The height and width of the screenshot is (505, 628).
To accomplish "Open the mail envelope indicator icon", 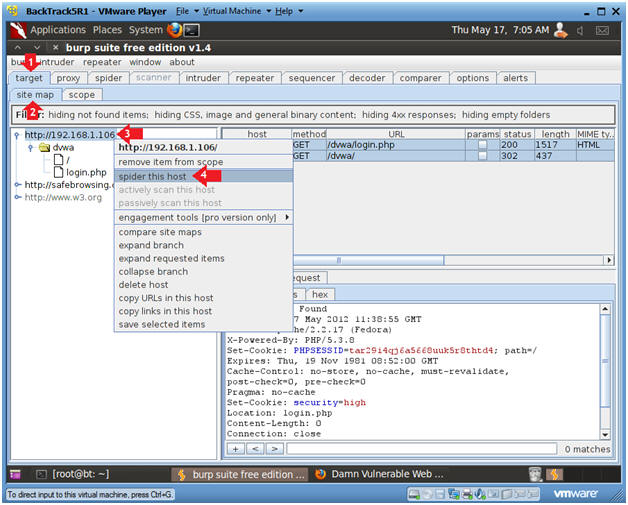I will [x=602, y=30].
